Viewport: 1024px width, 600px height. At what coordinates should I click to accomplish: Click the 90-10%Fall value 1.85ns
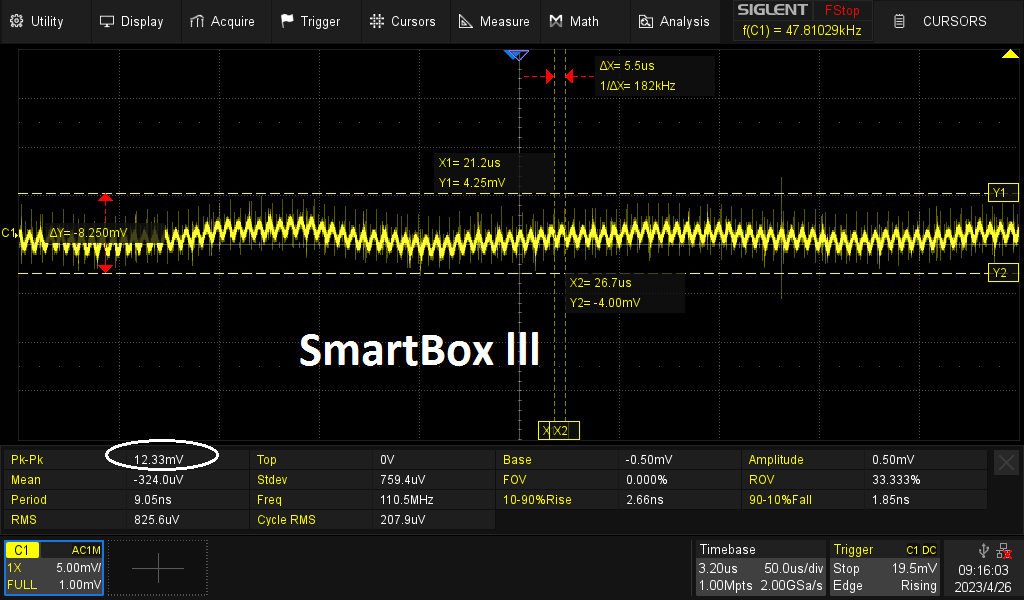click(891, 500)
